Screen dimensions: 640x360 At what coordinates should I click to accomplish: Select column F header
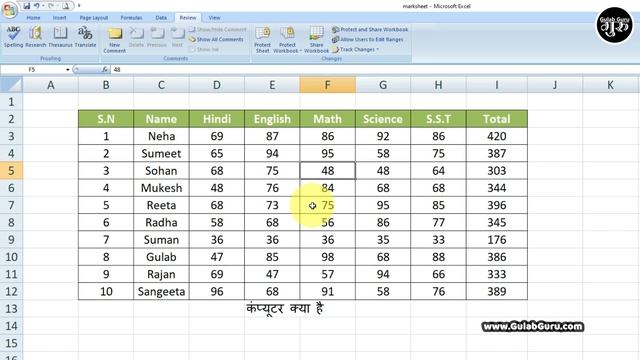pyautogui.click(x=327, y=85)
